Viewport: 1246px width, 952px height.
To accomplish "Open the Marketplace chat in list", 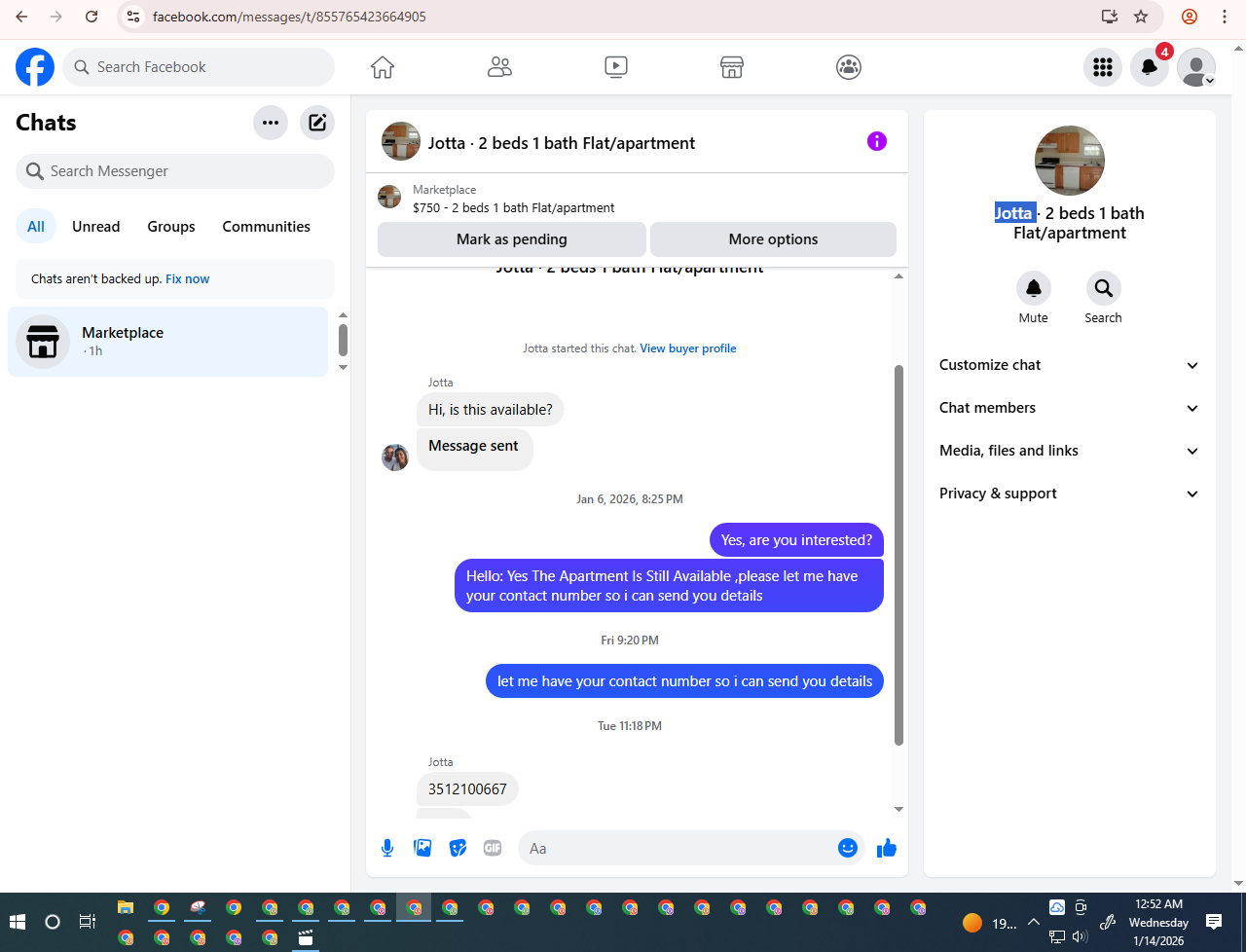I will pos(168,342).
